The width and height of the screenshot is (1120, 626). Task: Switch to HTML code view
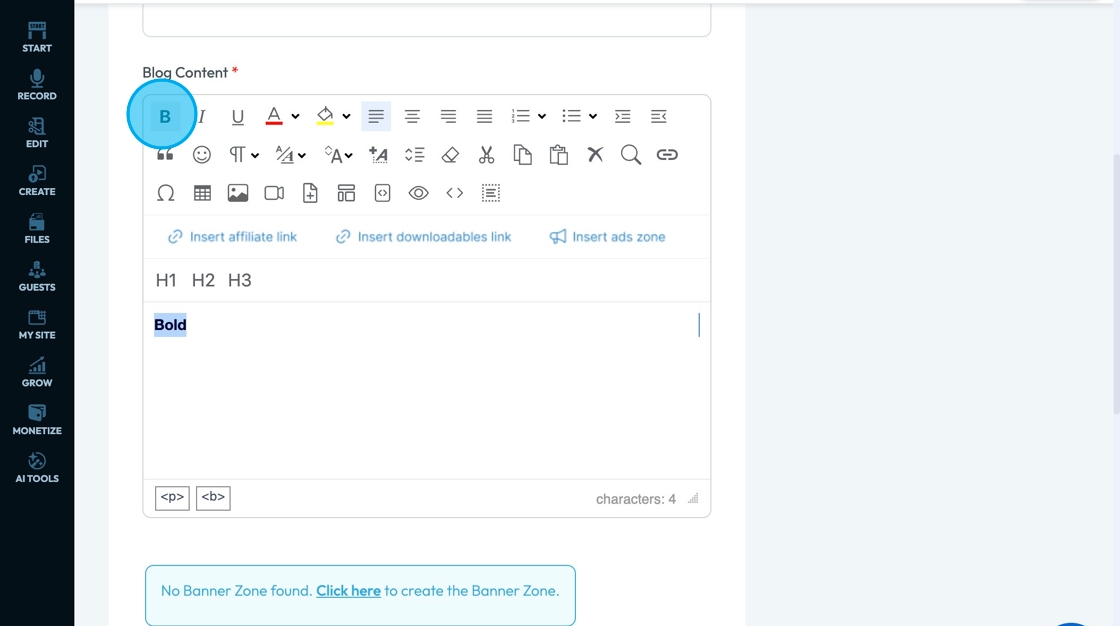(455, 194)
